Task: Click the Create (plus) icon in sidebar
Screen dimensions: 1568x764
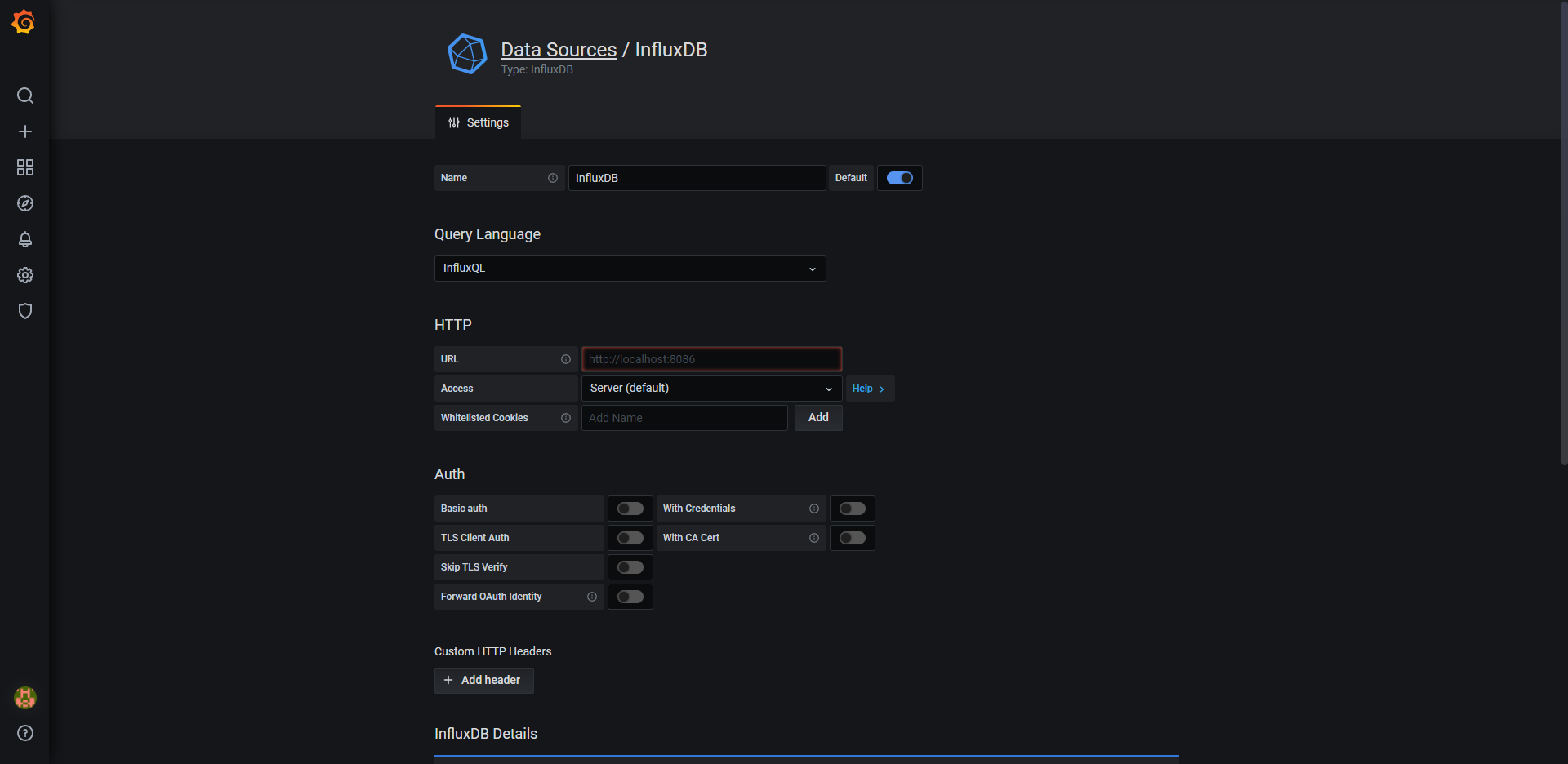Action: pyautogui.click(x=25, y=131)
